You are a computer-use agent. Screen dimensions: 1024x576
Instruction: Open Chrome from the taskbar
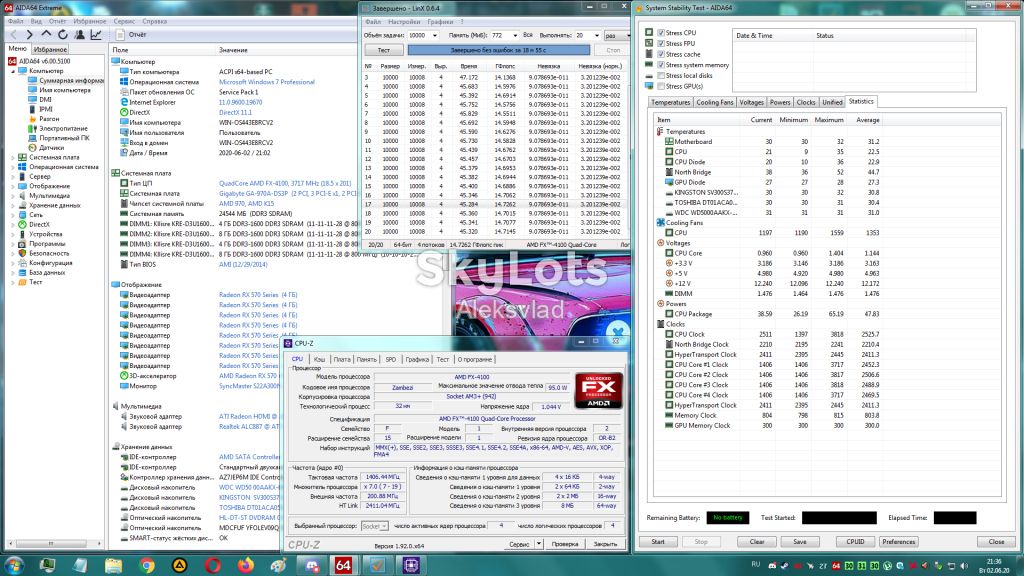pos(146,566)
